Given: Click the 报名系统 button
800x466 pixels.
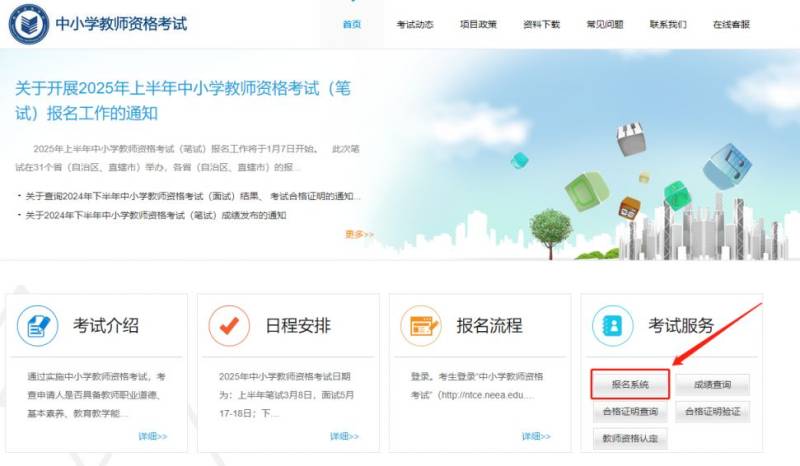Looking at the screenshot, I should [x=630, y=384].
